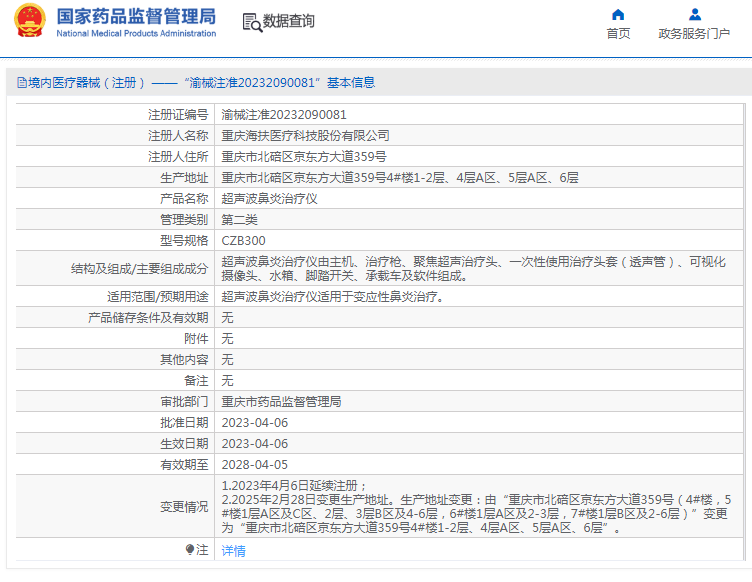
Task: Click the 数据查询 label
Action: 288,21
